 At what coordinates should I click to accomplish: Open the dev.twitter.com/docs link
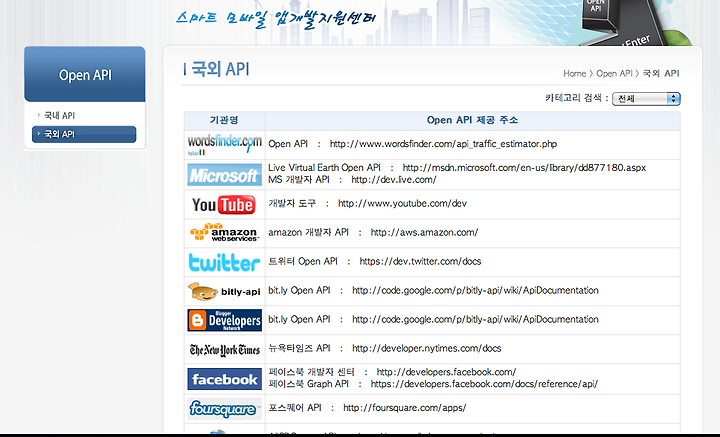(x=420, y=261)
